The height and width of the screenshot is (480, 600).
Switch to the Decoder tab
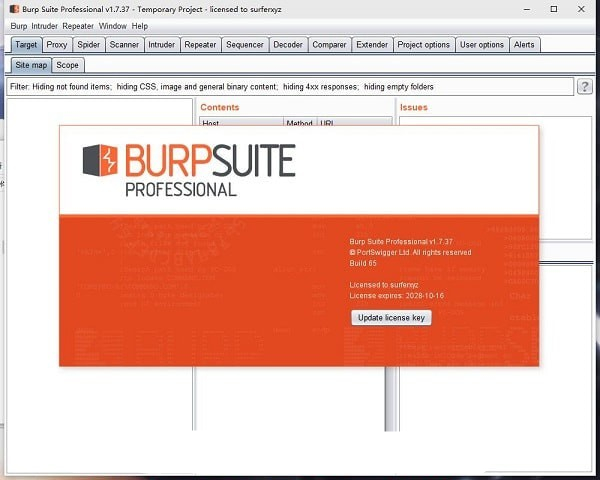pos(288,45)
